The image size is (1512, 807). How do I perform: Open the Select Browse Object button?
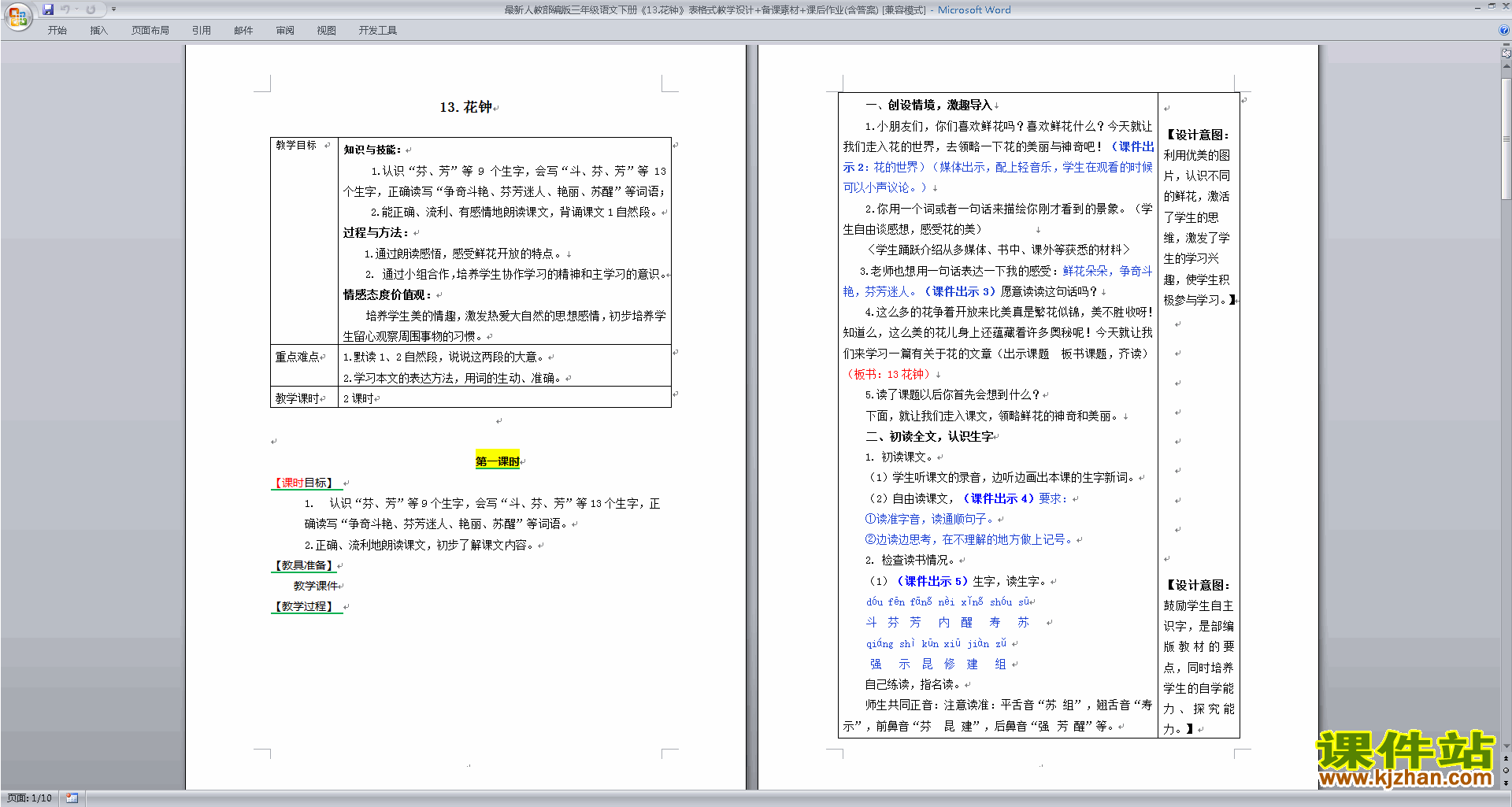(x=1506, y=770)
